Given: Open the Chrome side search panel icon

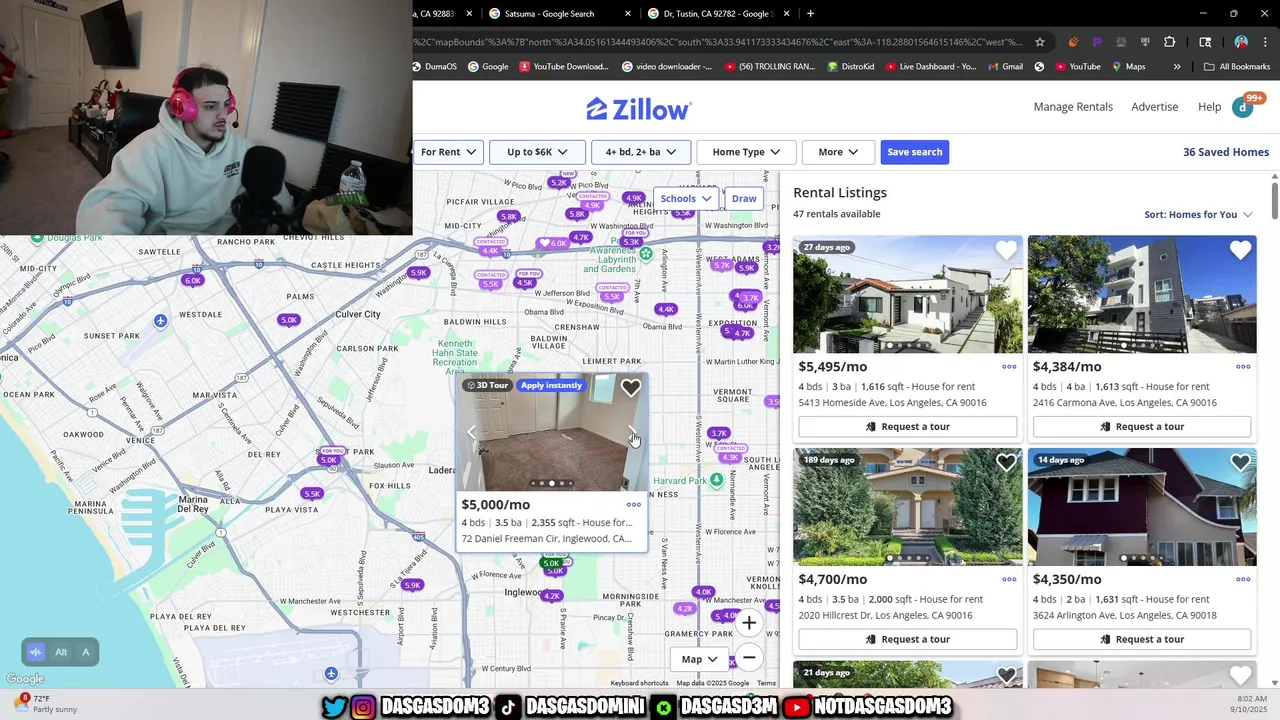Looking at the screenshot, I should 1205,42.
